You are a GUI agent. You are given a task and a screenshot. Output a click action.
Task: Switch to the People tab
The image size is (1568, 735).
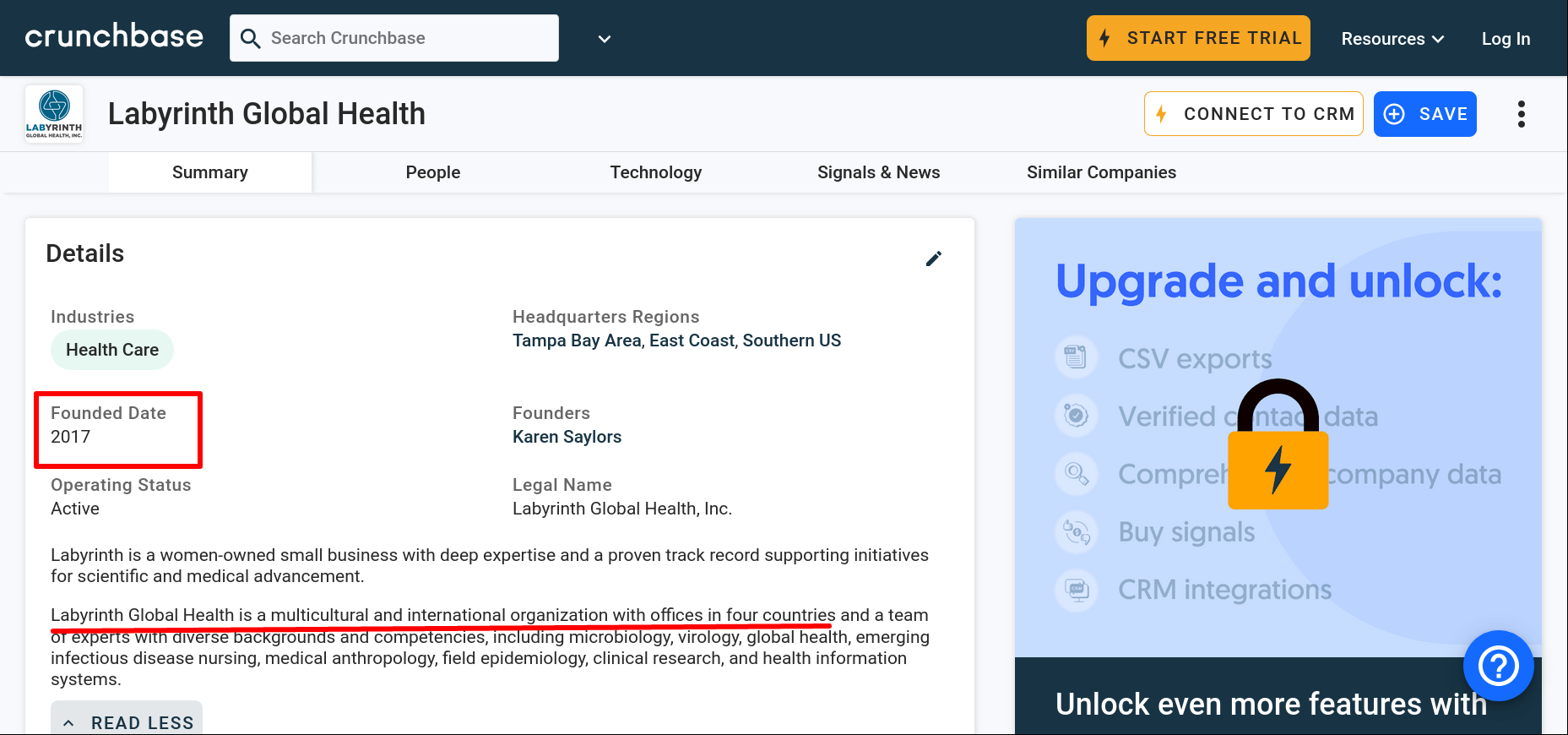tap(433, 172)
